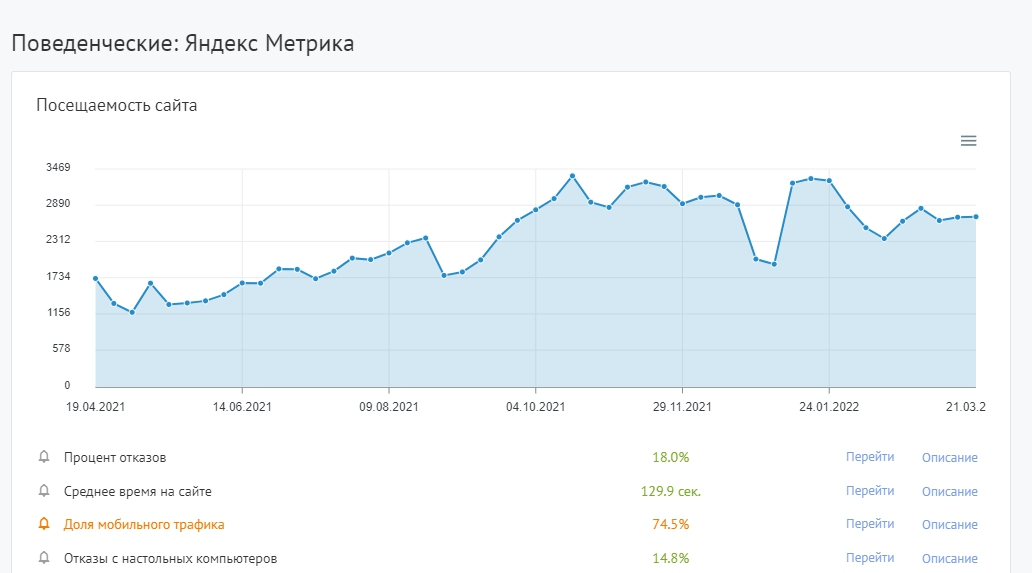The image size is (1032, 573).
Task: Click the 74.5% mobile traffic value
Action: click(x=670, y=524)
